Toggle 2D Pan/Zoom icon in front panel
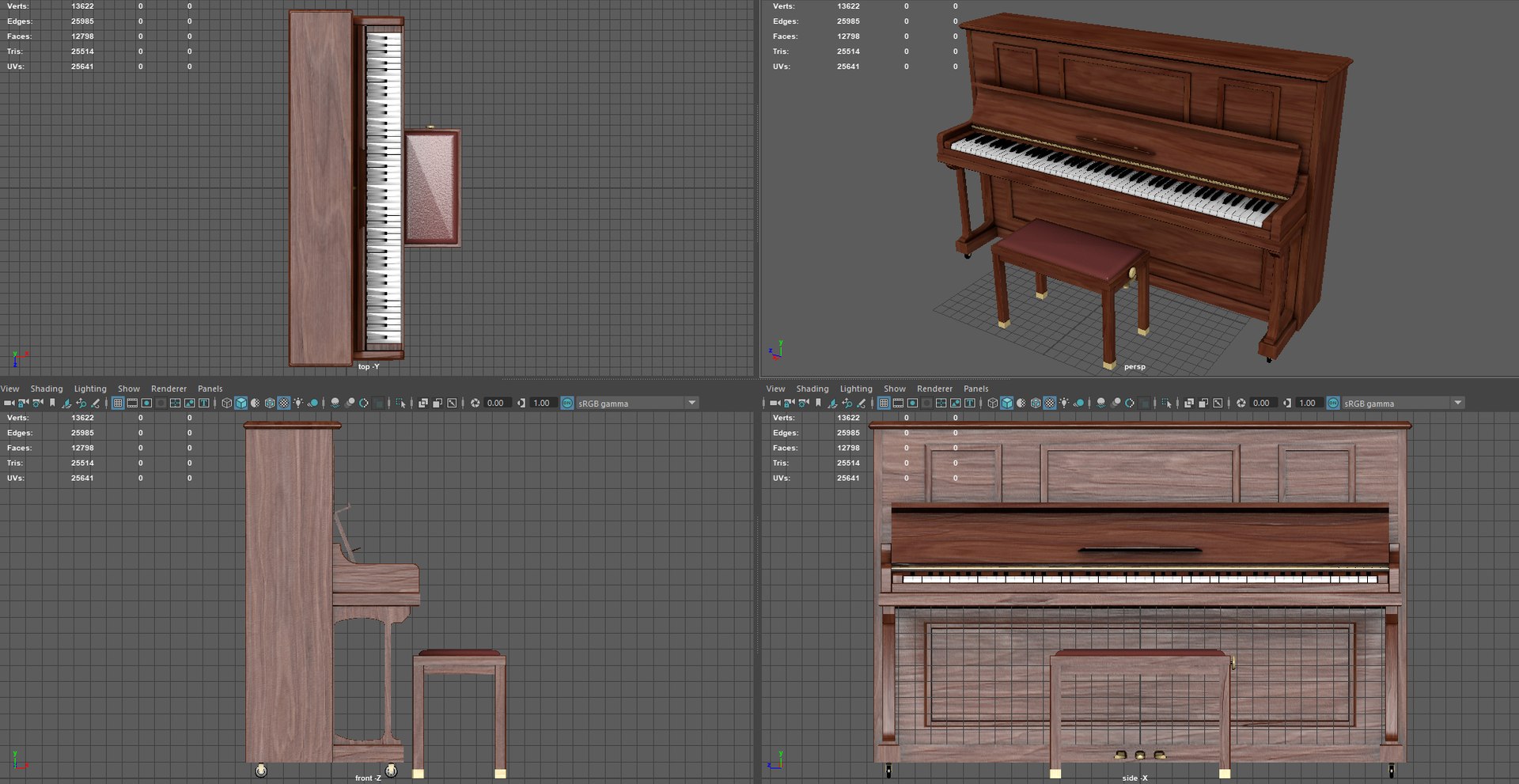Viewport: 1519px width, 784px height. 81,403
